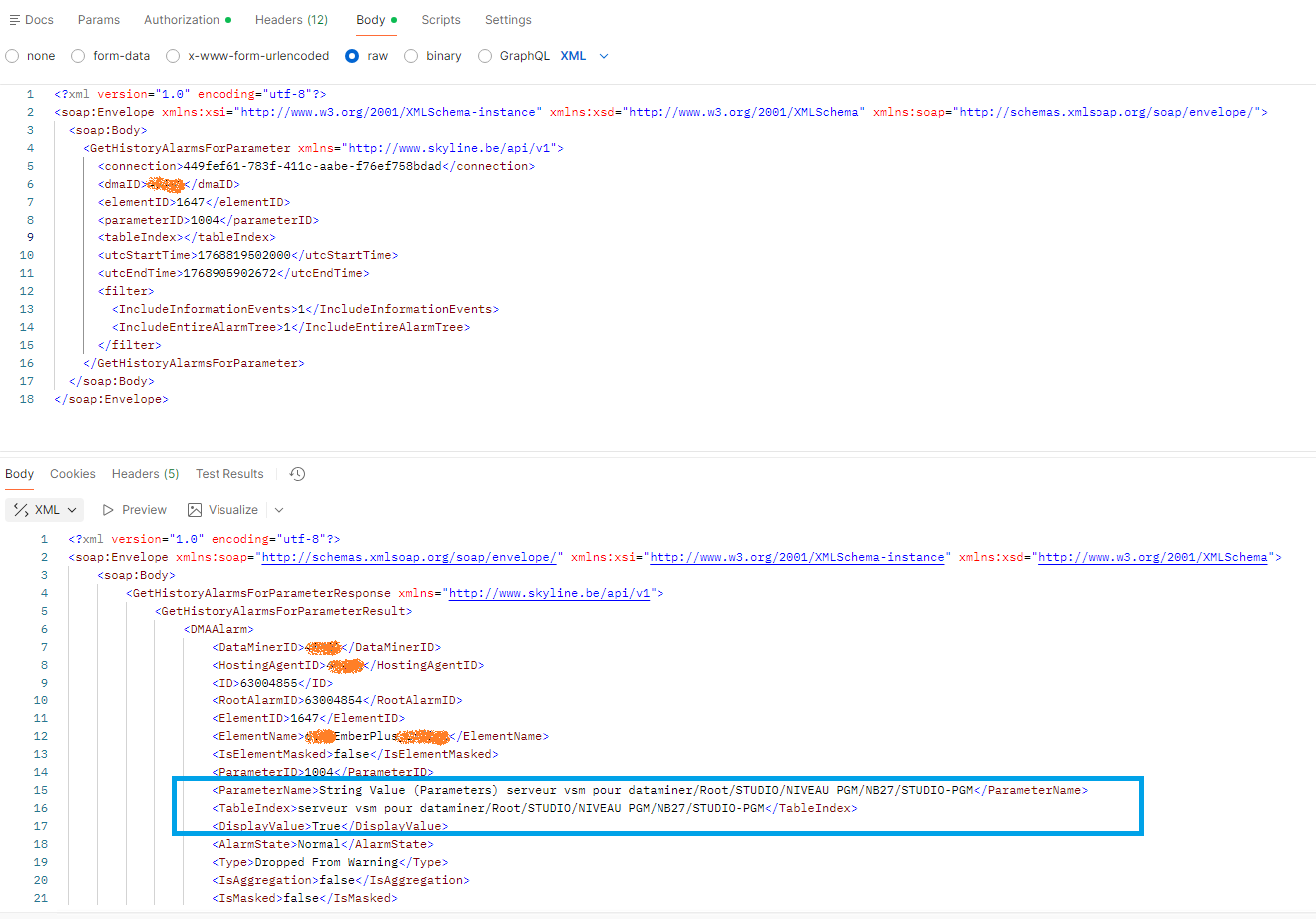Click the Preview play icon
This screenshot has width=1316, height=919.
108,510
